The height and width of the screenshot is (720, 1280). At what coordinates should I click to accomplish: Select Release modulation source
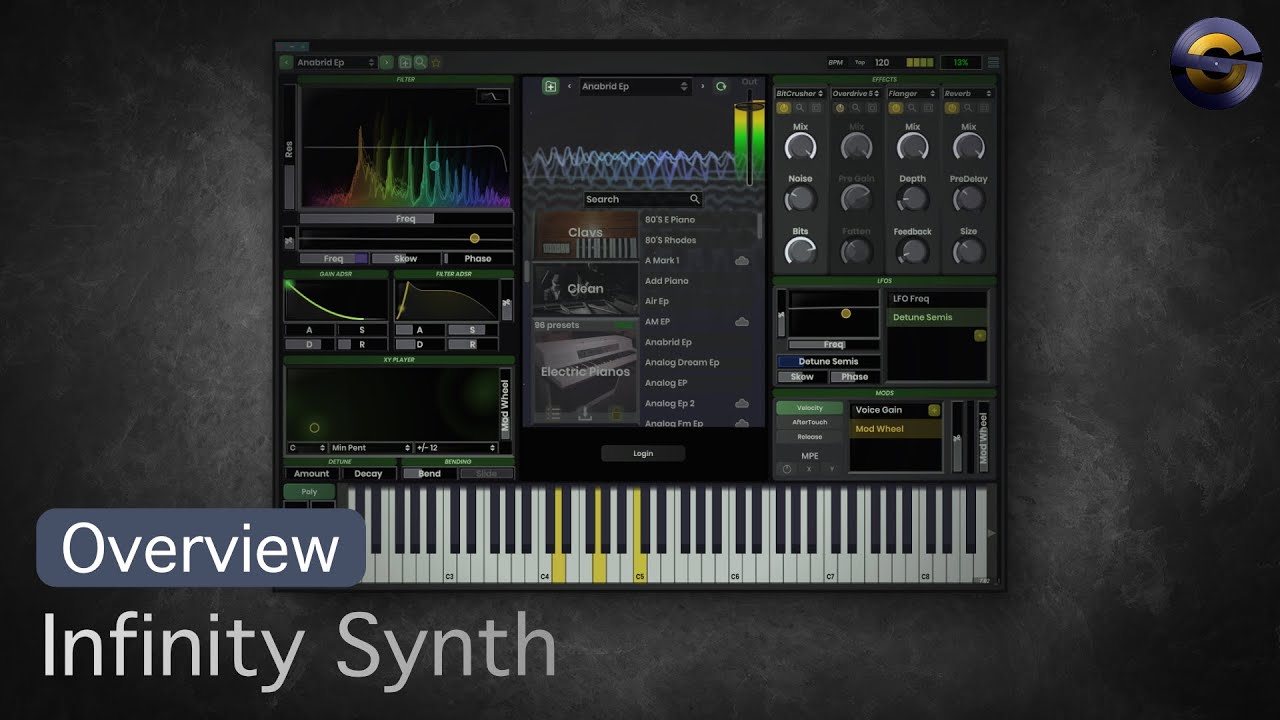tap(810, 437)
